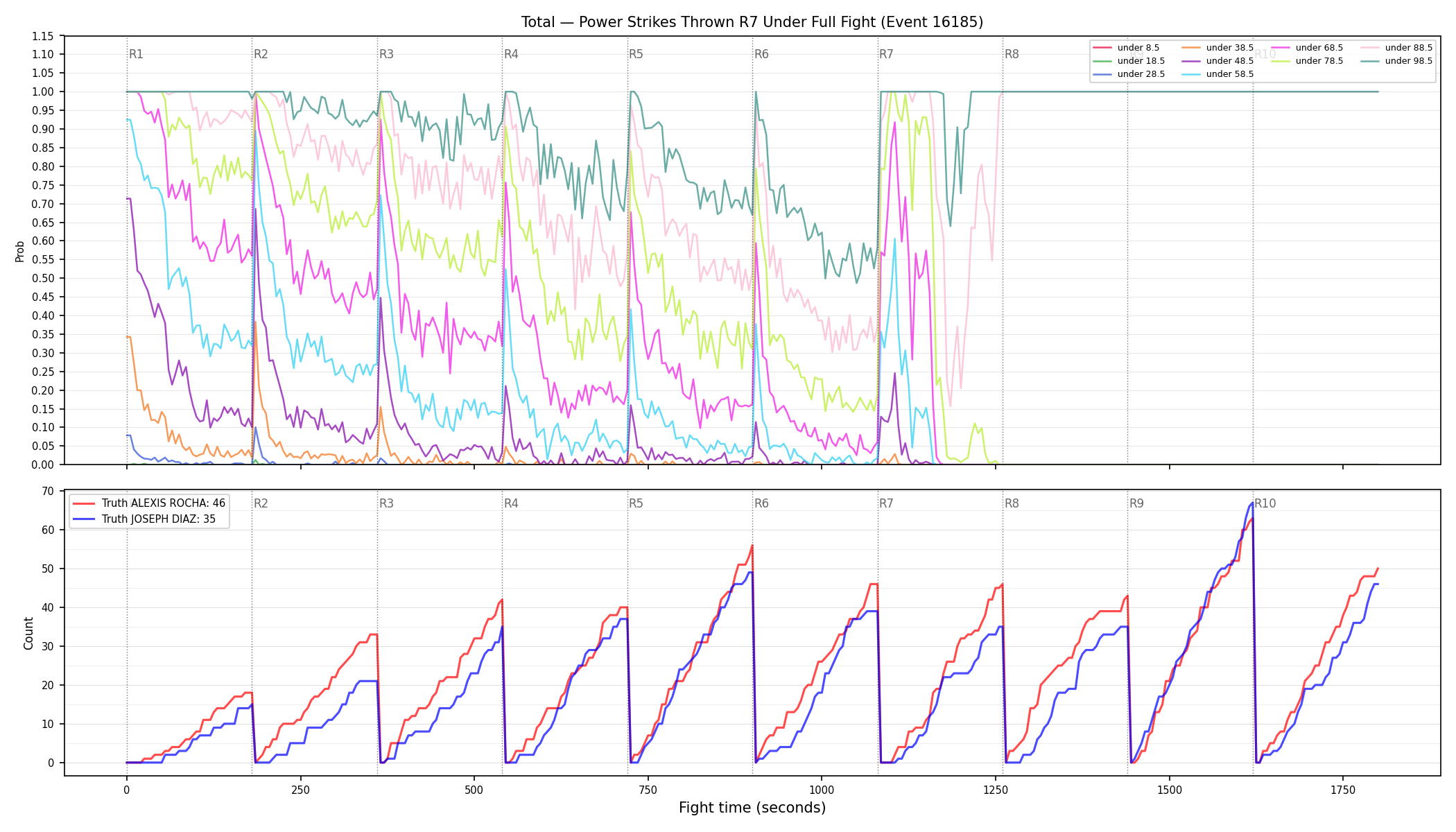
Task: Click the R3 round marker in probability chart
Action: pyautogui.click(x=386, y=54)
